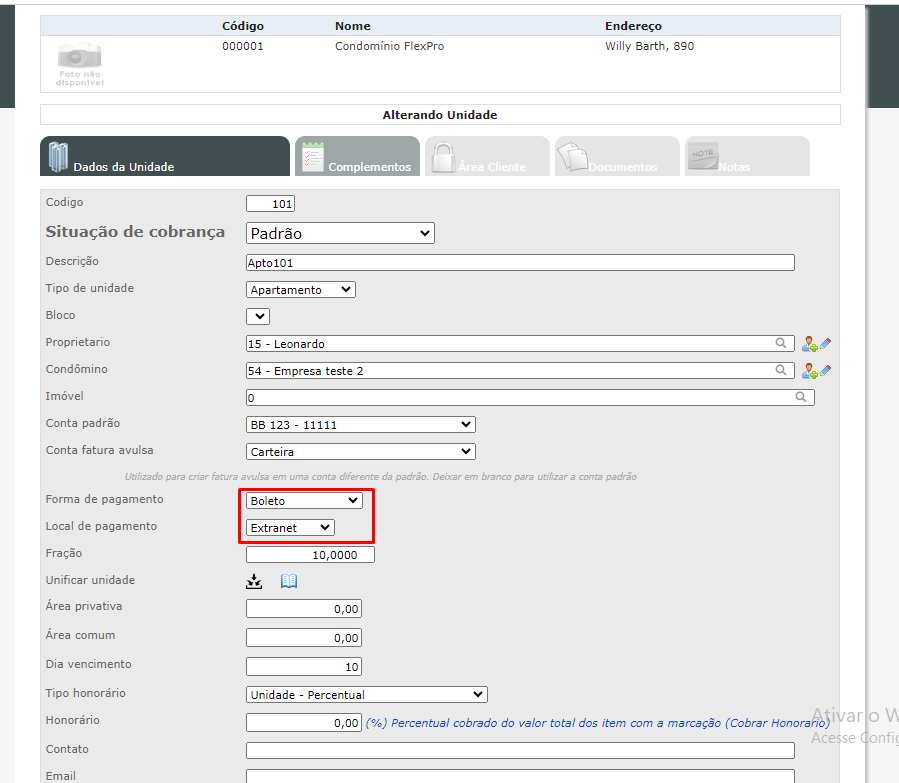Click the magnifier in the Condômino field
This screenshot has width=899, height=783.
(780, 370)
